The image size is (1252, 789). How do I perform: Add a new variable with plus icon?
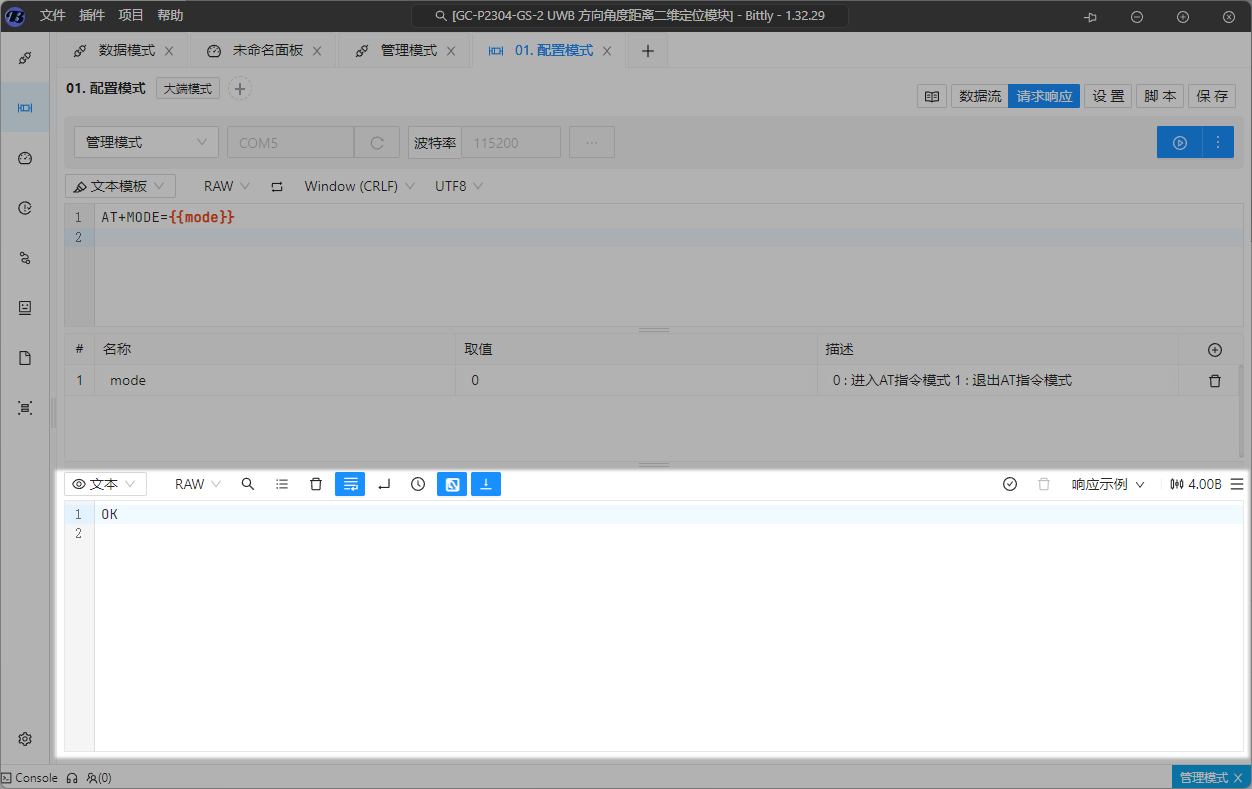[1215, 350]
